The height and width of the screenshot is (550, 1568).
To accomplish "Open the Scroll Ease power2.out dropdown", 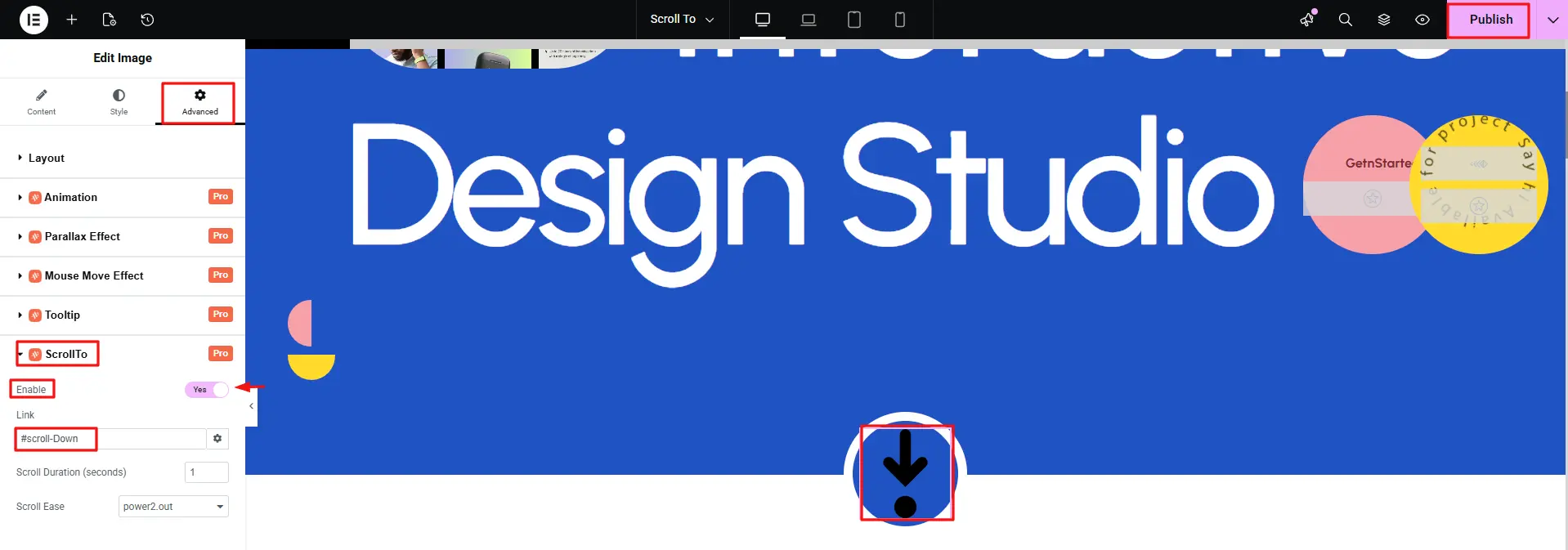I will click(173, 507).
